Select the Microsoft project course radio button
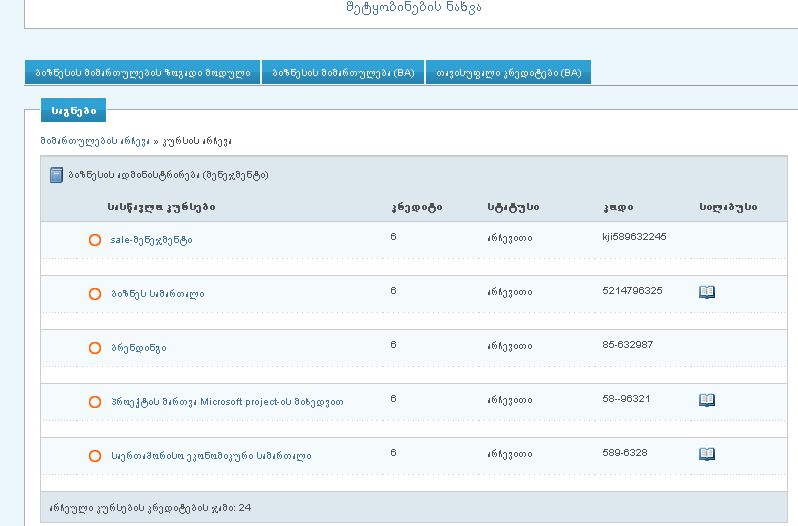The image size is (798, 526). 95,401
